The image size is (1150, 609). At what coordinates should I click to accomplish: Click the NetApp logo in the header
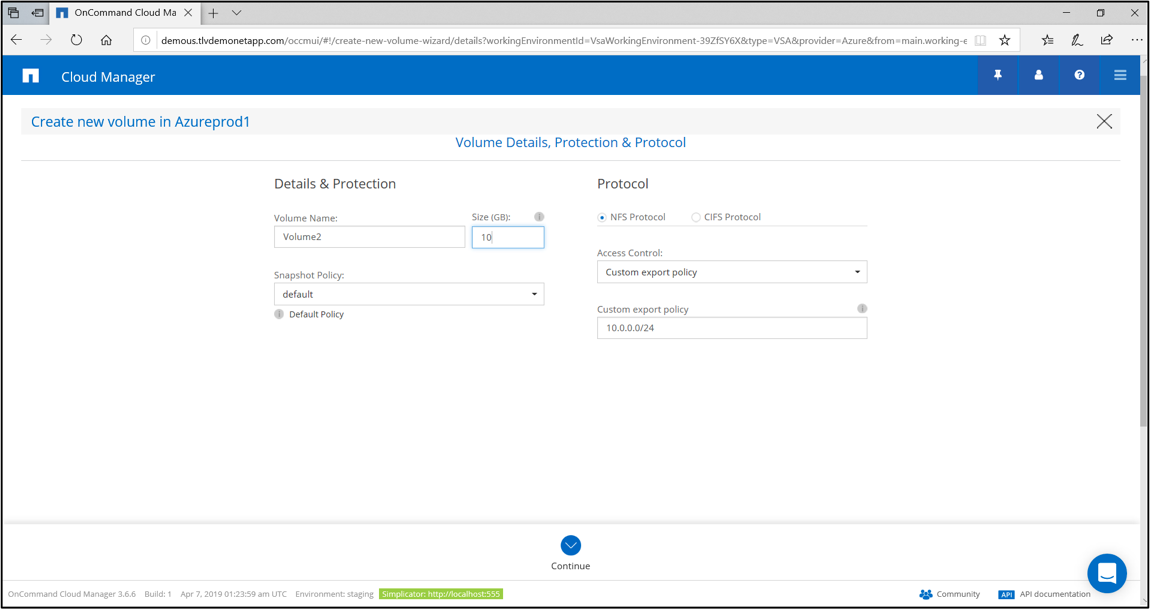pyautogui.click(x=31, y=76)
